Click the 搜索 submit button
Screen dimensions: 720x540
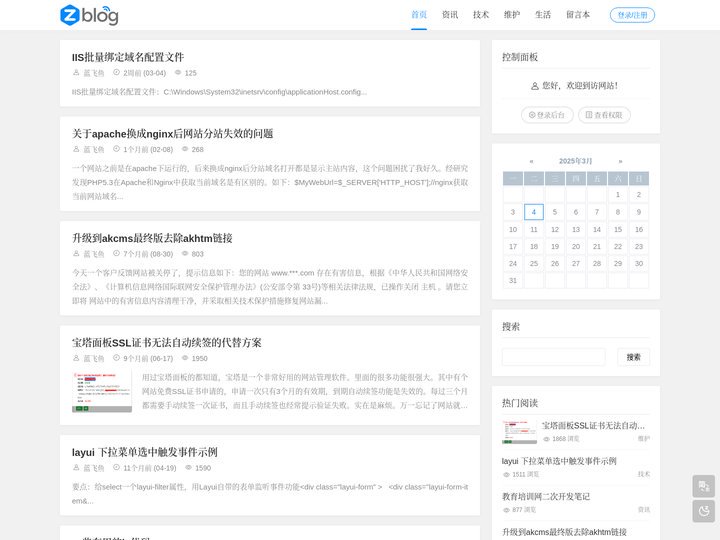coord(633,357)
